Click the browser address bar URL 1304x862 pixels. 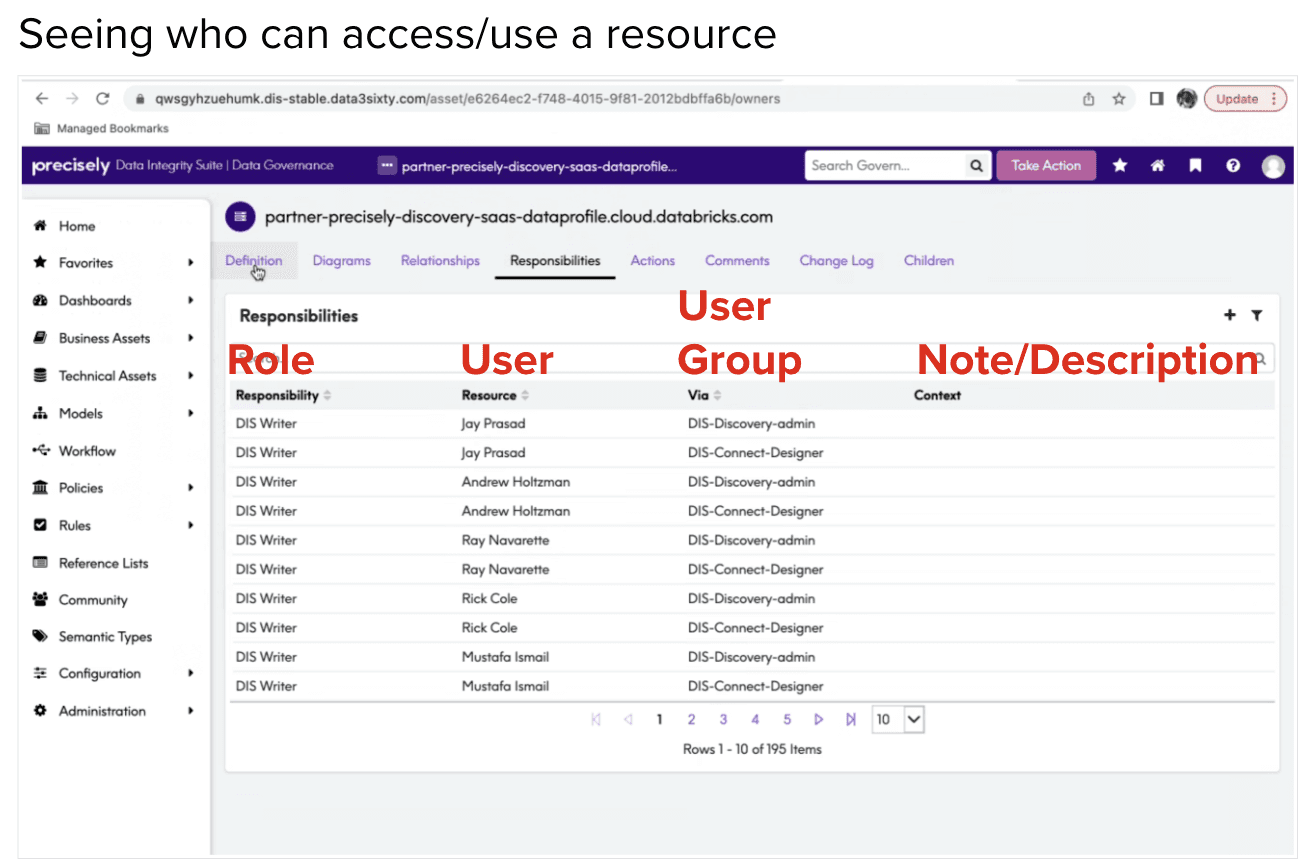[468, 99]
